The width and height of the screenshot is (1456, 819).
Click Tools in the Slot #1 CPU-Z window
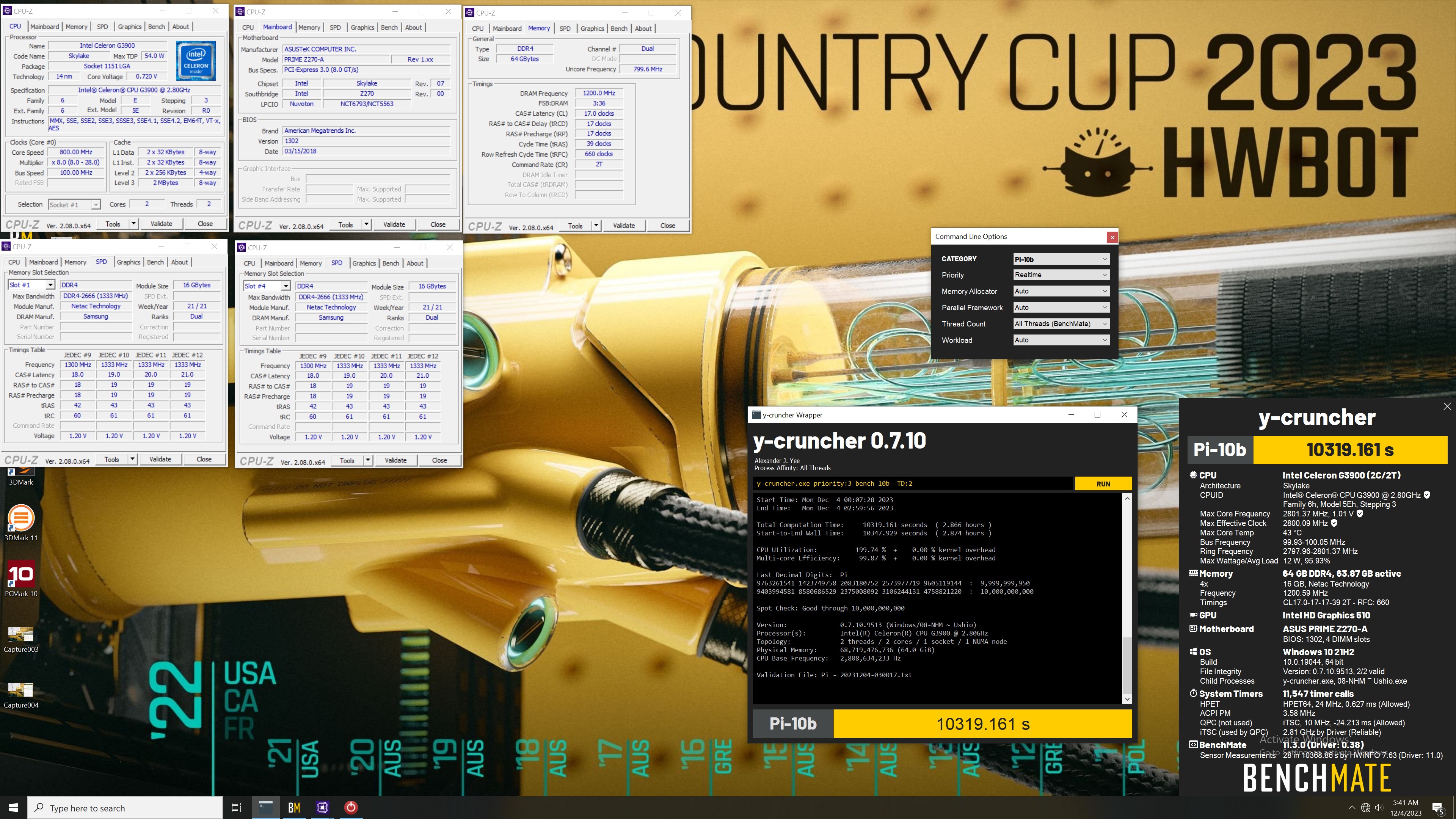tap(112, 460)
